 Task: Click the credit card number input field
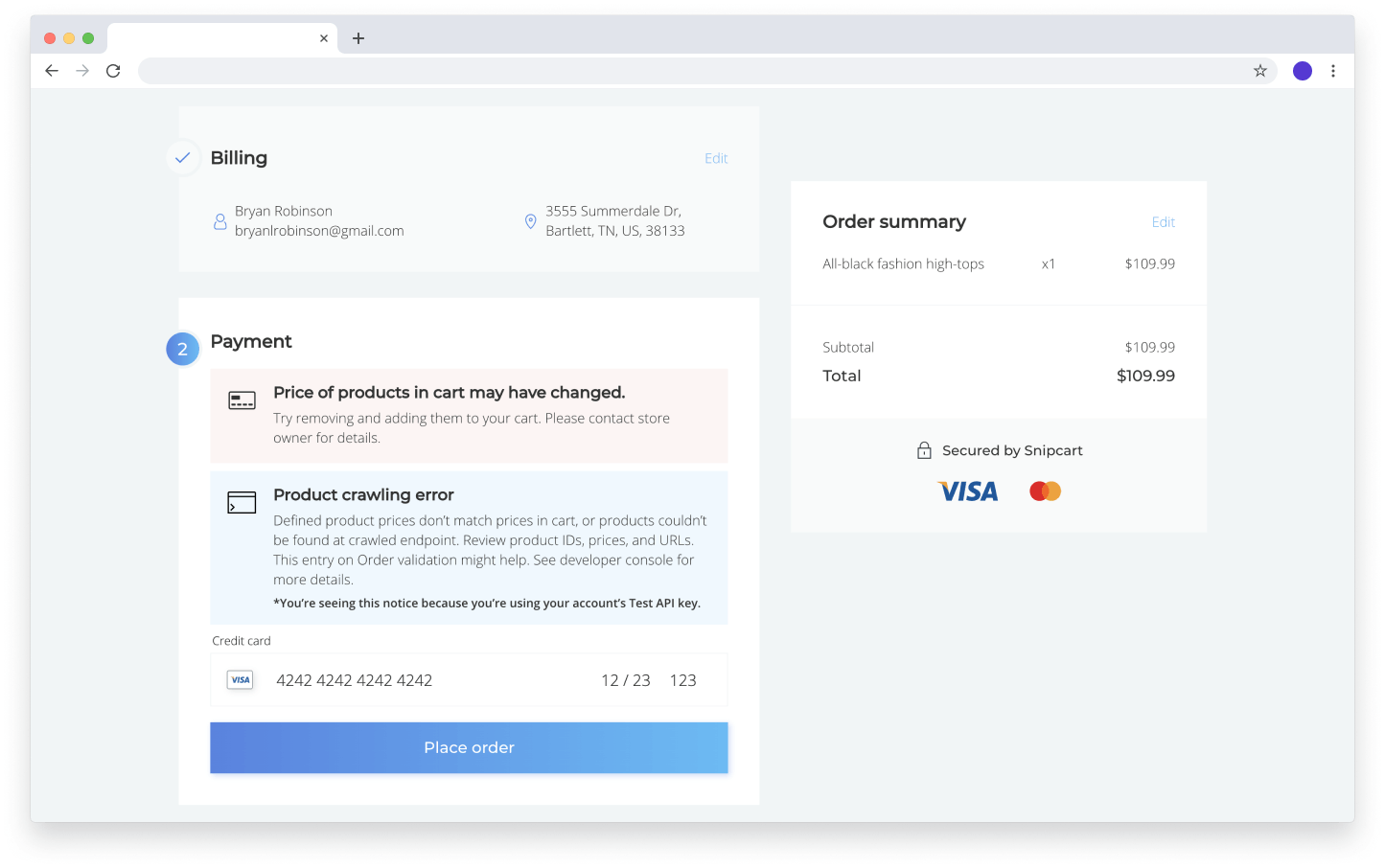pyautogui.click(x=355, y=679)
